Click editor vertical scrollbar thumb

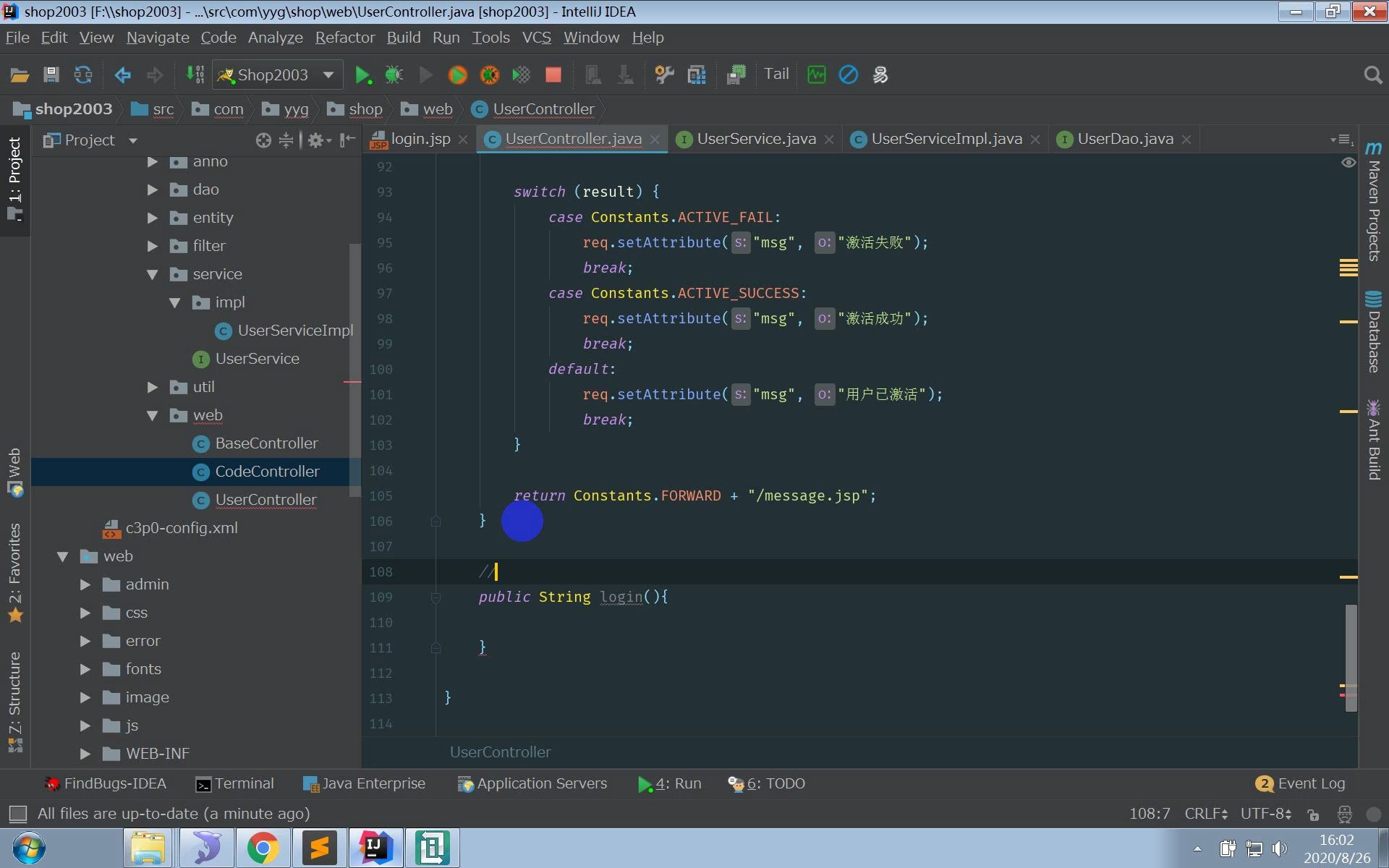point(1351,658)
